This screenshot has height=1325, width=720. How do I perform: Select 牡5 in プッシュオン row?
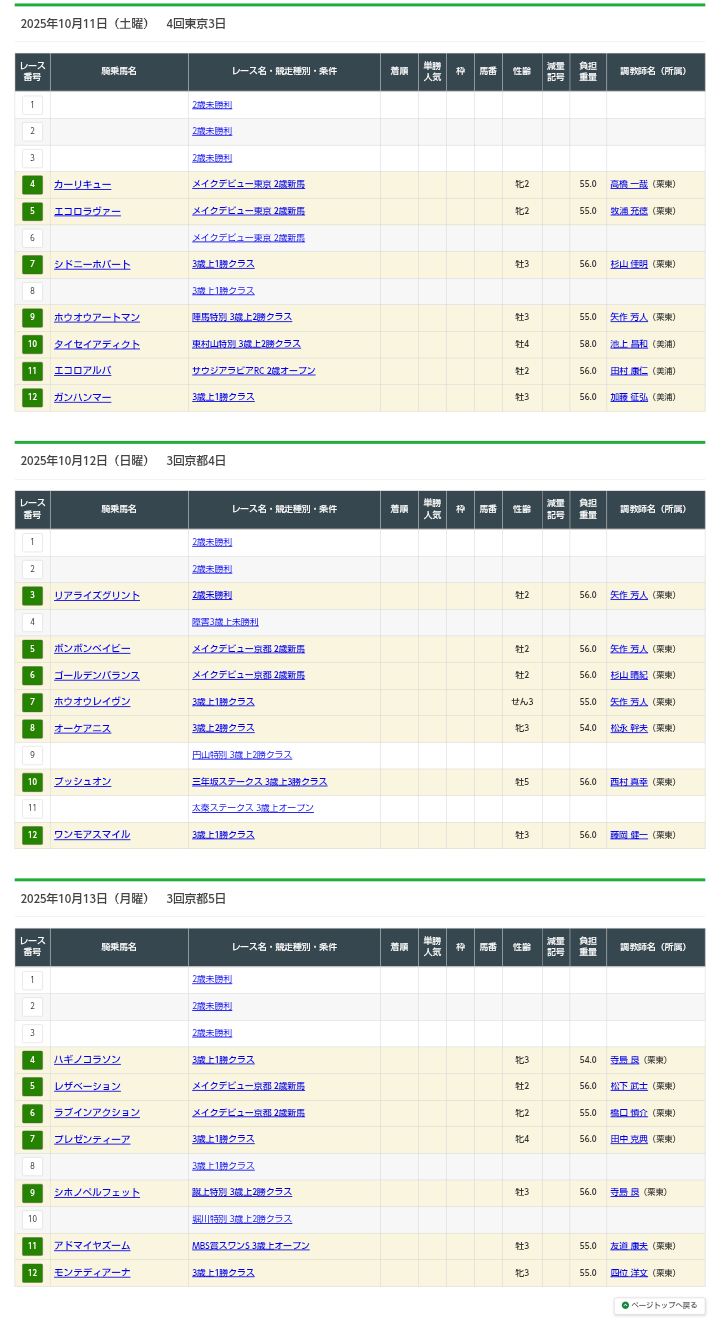pos(522,781)
